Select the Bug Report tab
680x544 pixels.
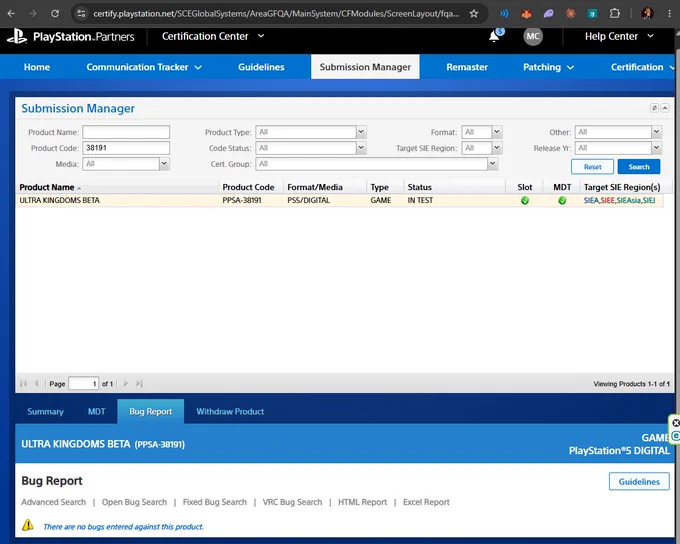pos(150,412)
